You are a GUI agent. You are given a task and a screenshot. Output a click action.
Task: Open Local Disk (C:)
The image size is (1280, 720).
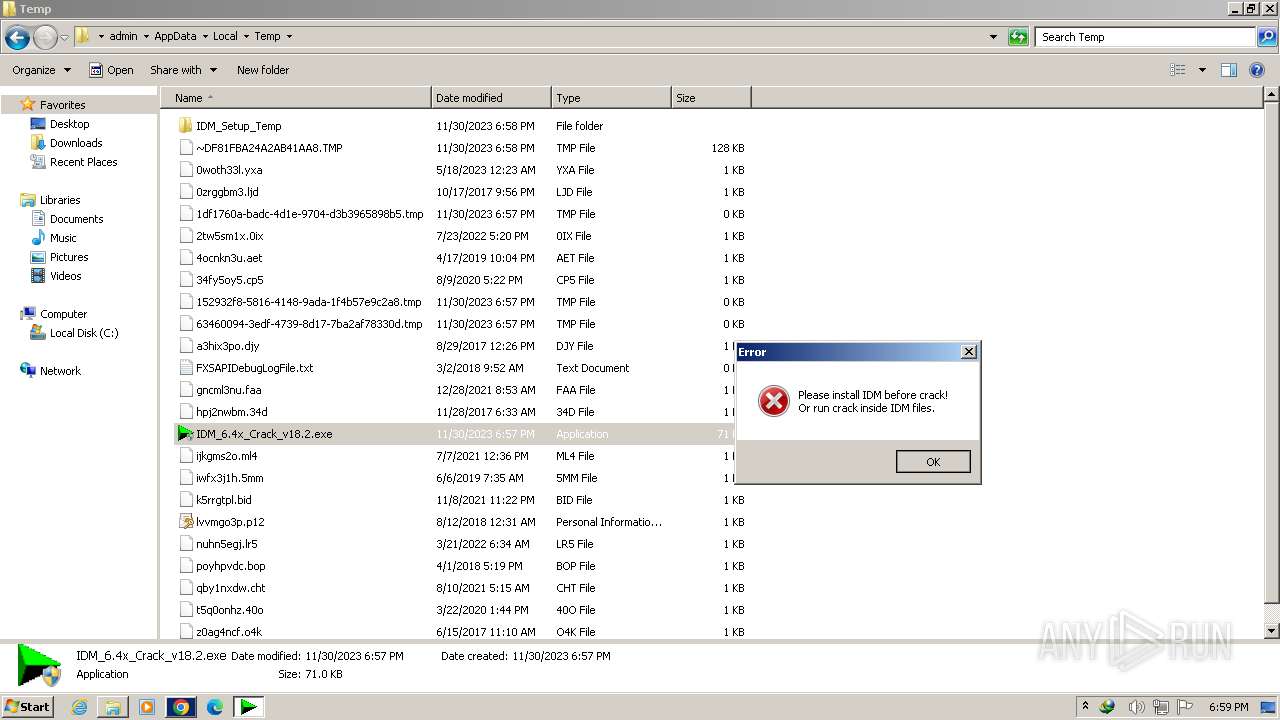(84, 333)
